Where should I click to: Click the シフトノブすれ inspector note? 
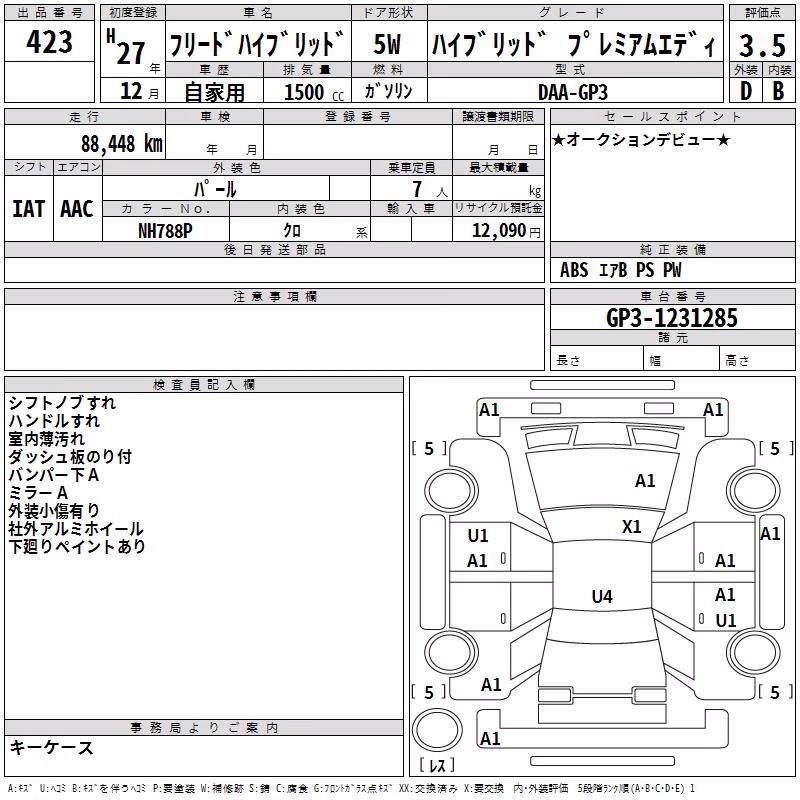(62, 403)
